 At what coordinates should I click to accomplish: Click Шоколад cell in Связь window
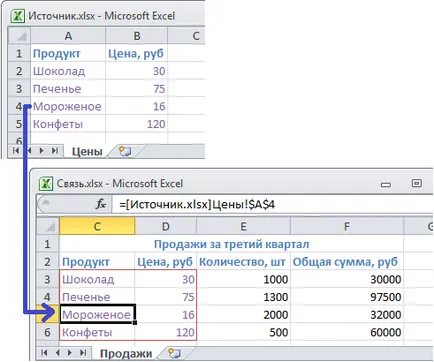(97, 279)
